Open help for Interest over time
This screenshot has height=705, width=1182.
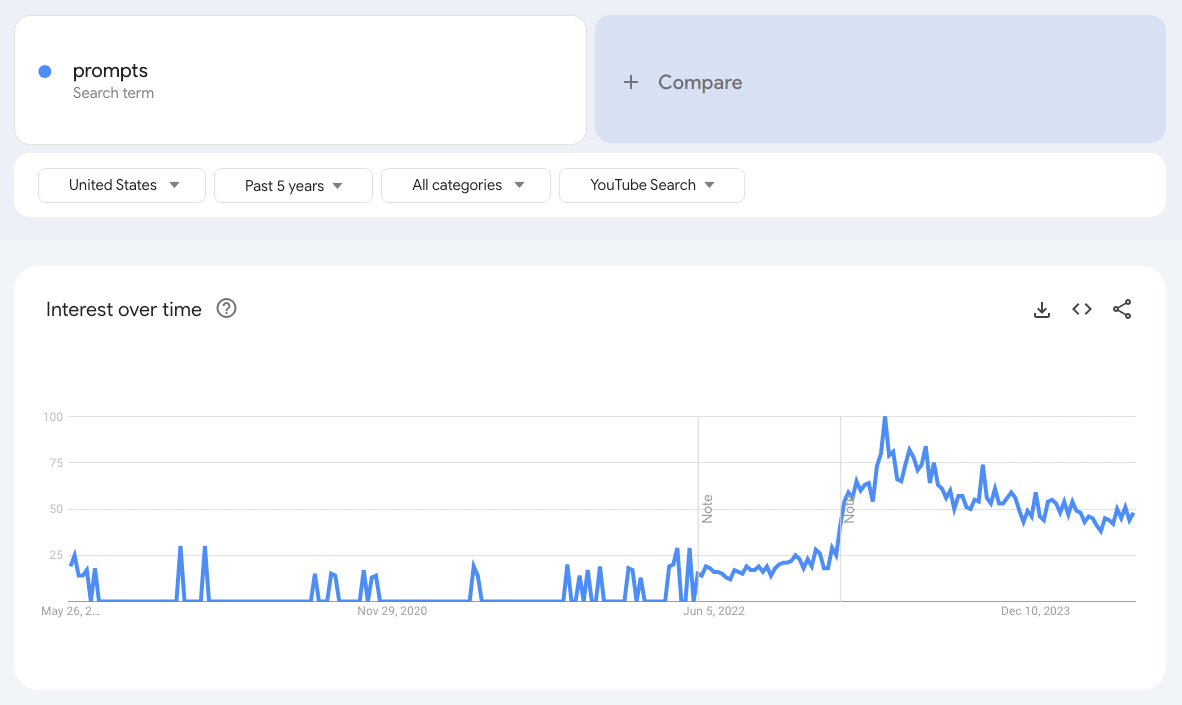click(x=227, y=309)
